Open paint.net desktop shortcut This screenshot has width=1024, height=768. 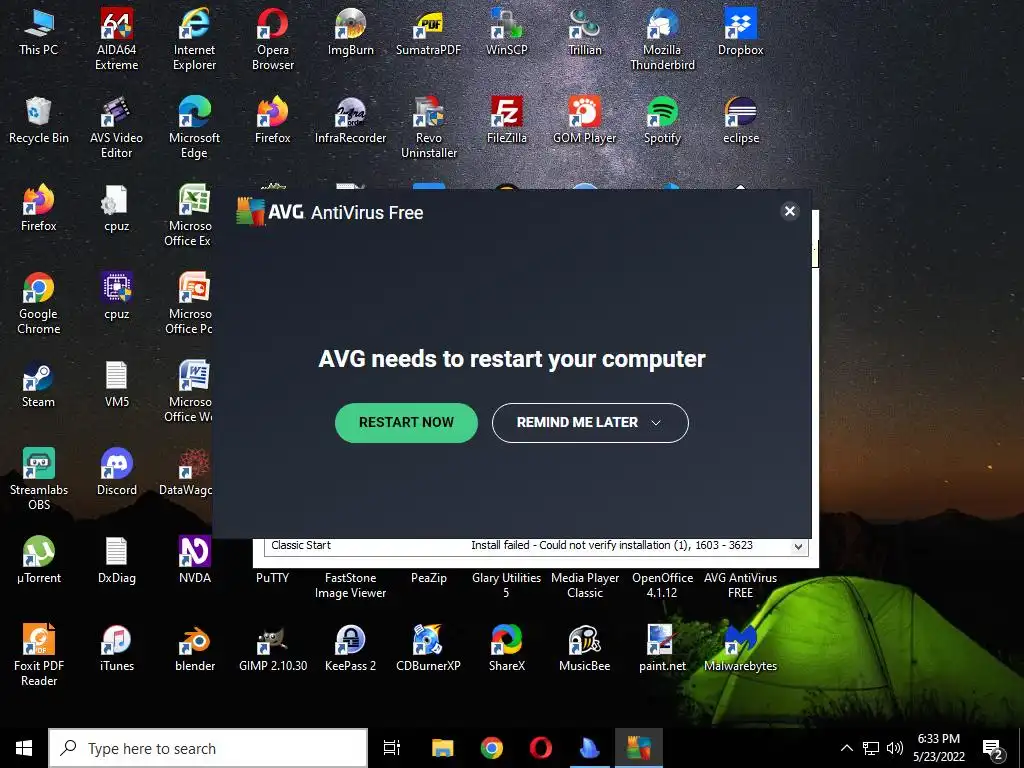[x=662, y=648]
